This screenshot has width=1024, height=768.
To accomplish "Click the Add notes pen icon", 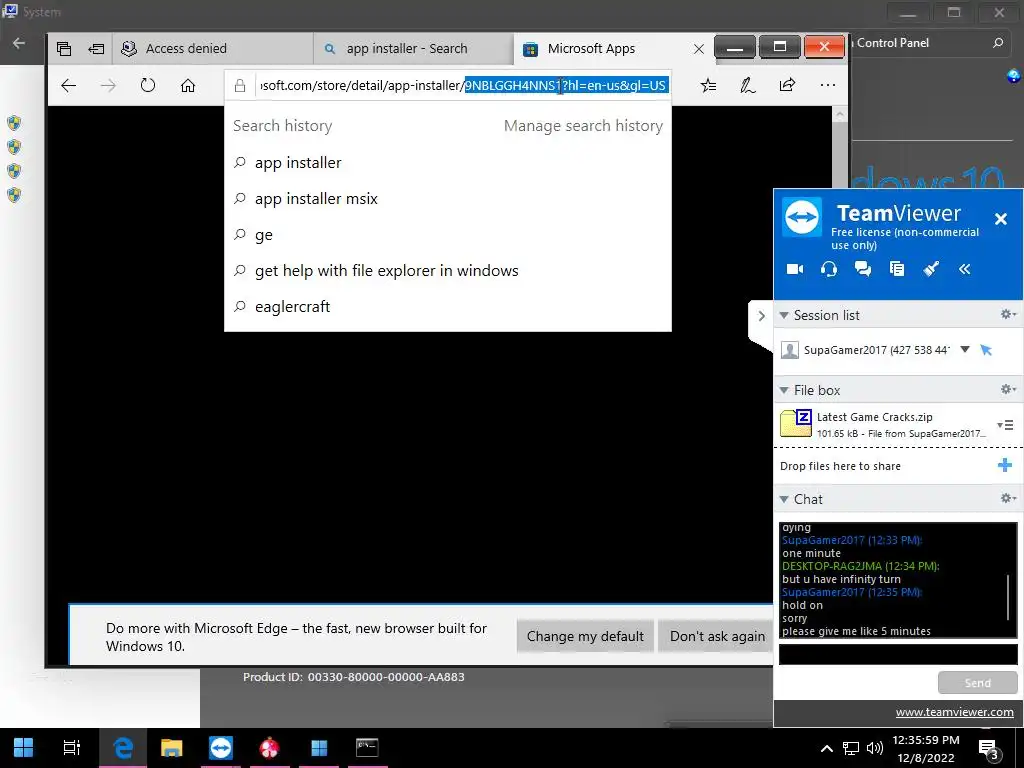I will click(748, 85).
